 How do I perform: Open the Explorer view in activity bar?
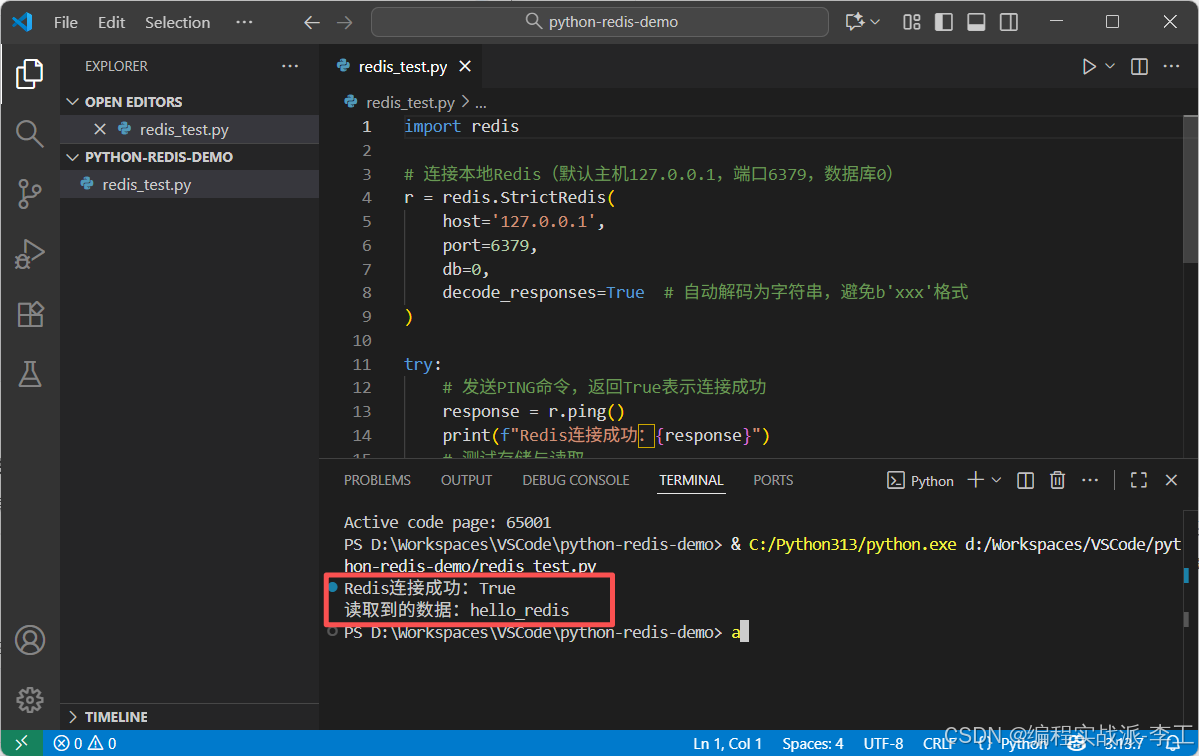point(30,73)
